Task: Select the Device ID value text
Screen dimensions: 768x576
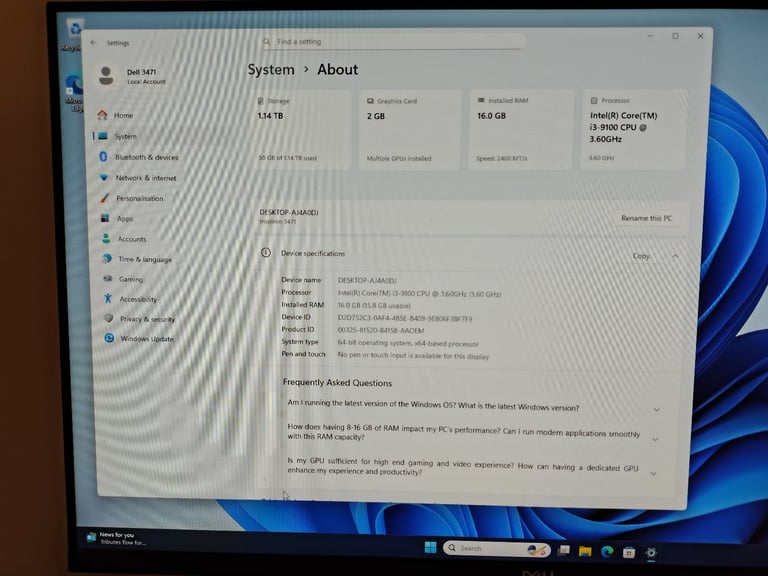Action: click(x=405, y=318)
